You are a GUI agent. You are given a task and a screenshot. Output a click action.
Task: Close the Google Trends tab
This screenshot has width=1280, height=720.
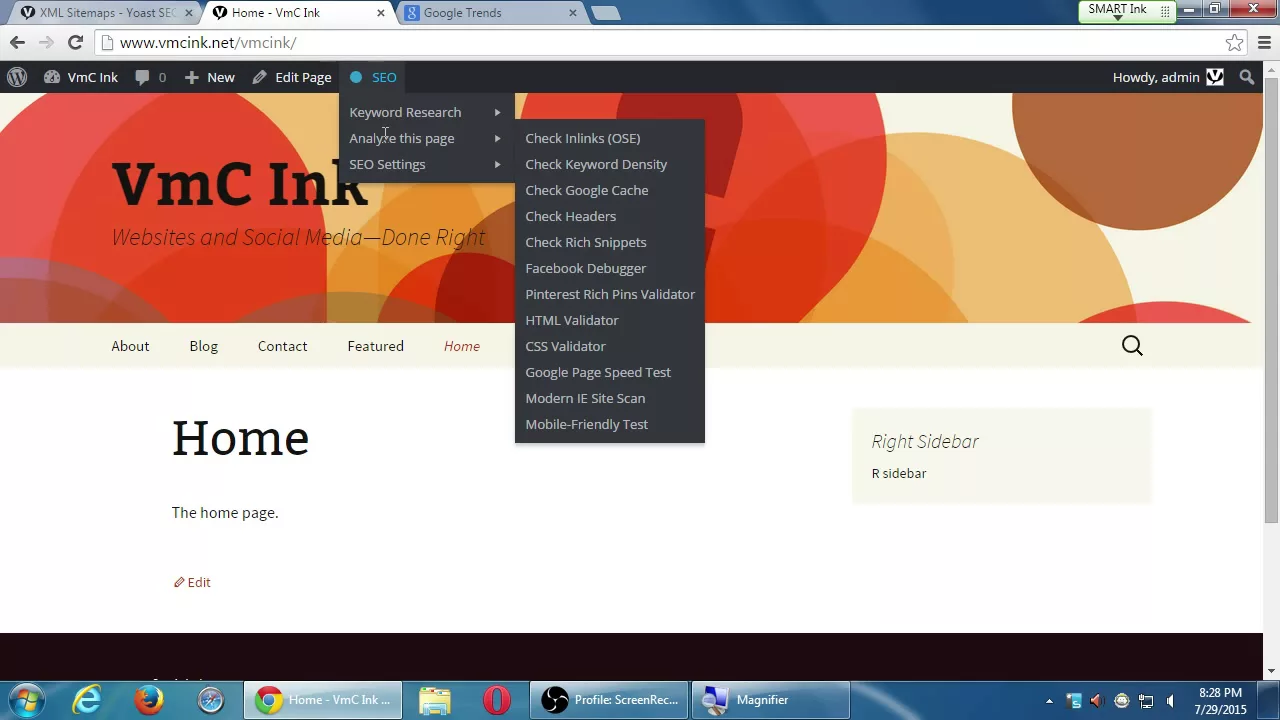573,13
